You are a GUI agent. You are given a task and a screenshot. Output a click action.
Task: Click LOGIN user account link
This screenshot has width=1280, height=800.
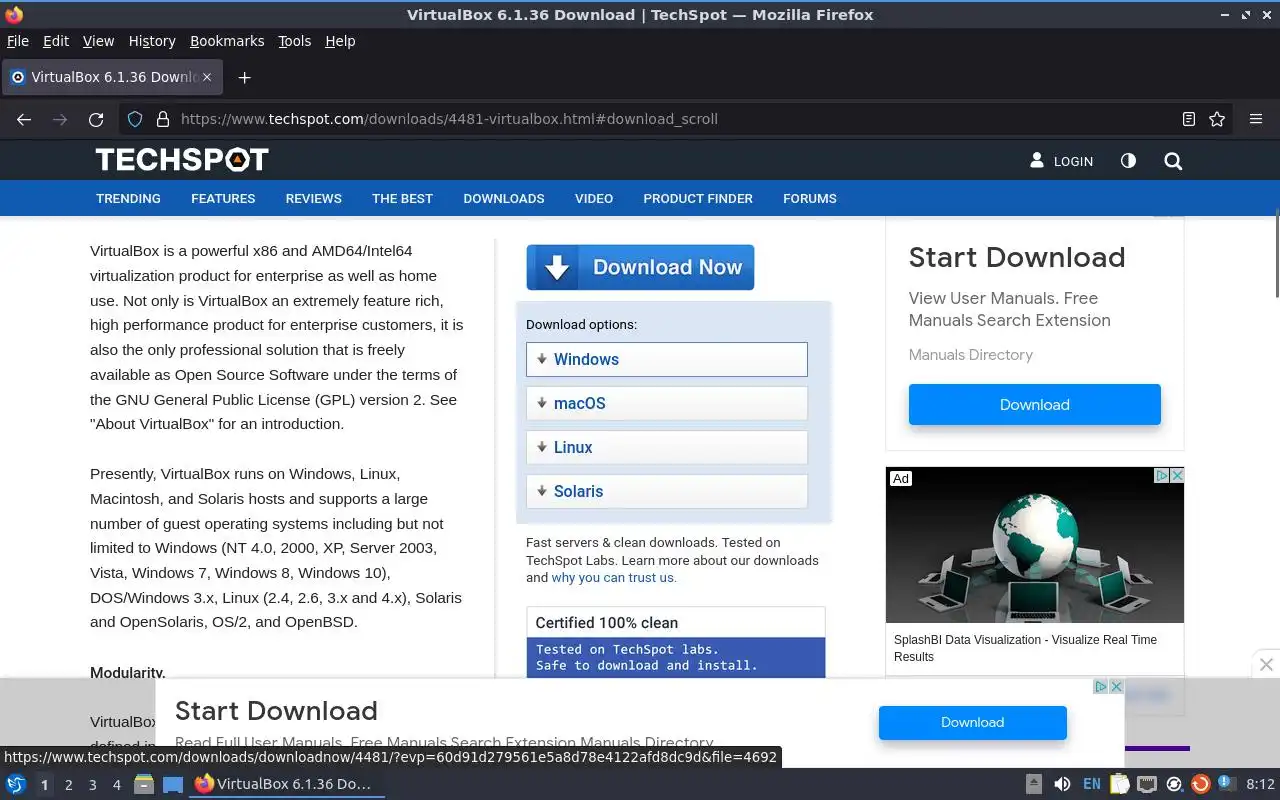(1062, 161)
